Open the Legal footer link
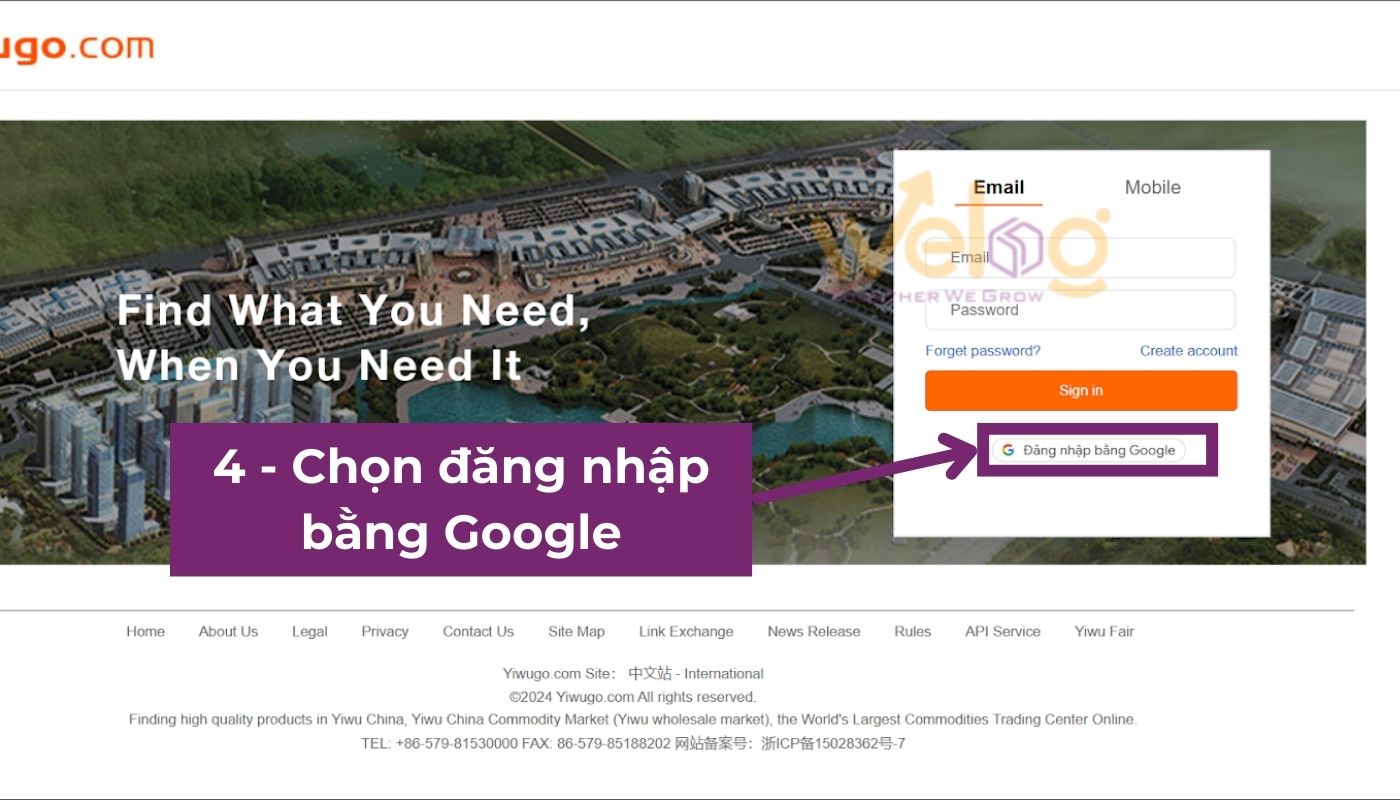The height and width of the screenshot is (800, 1400). coord(309,632)
